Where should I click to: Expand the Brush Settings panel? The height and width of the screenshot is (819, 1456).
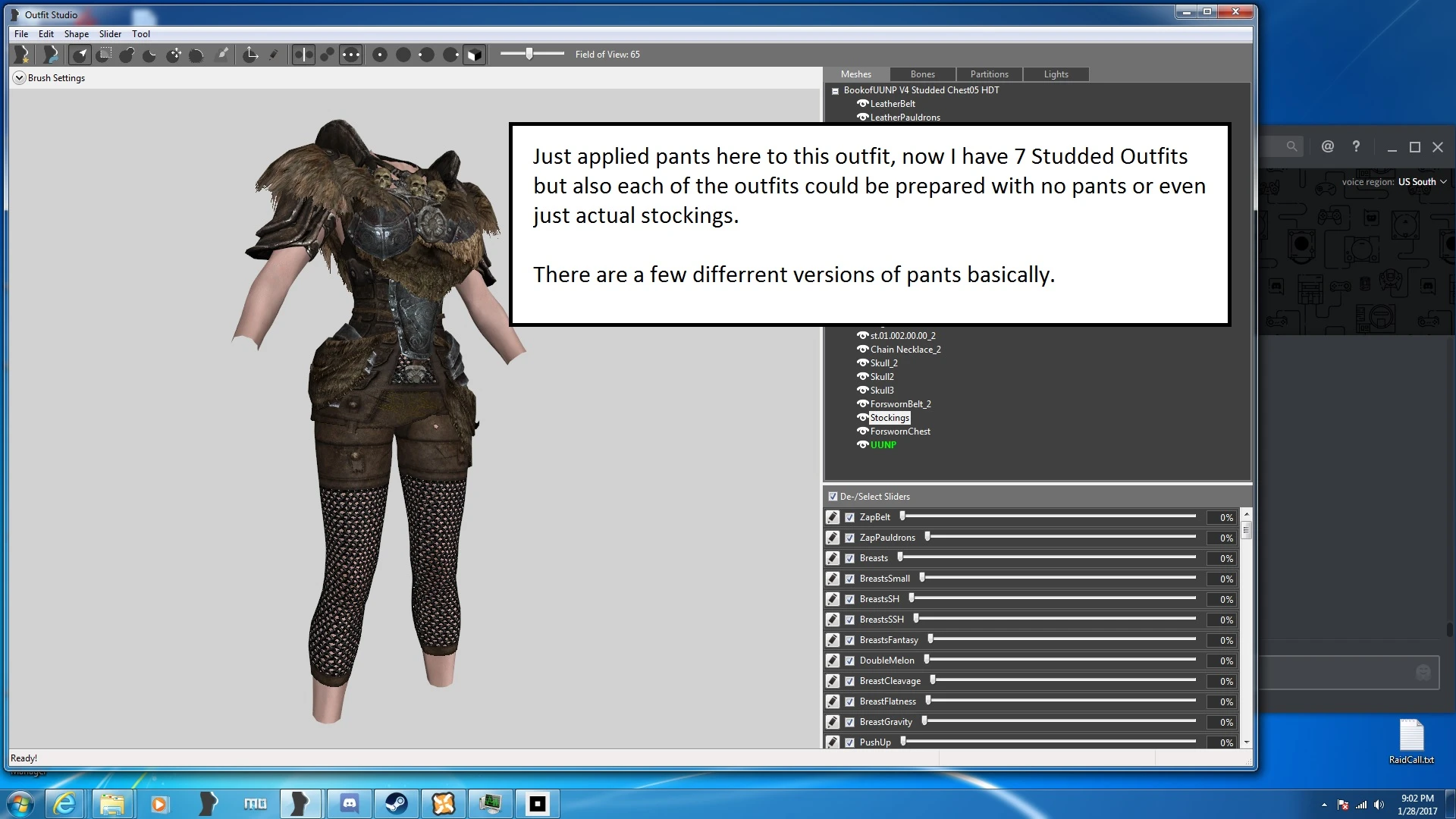(20, 78)
